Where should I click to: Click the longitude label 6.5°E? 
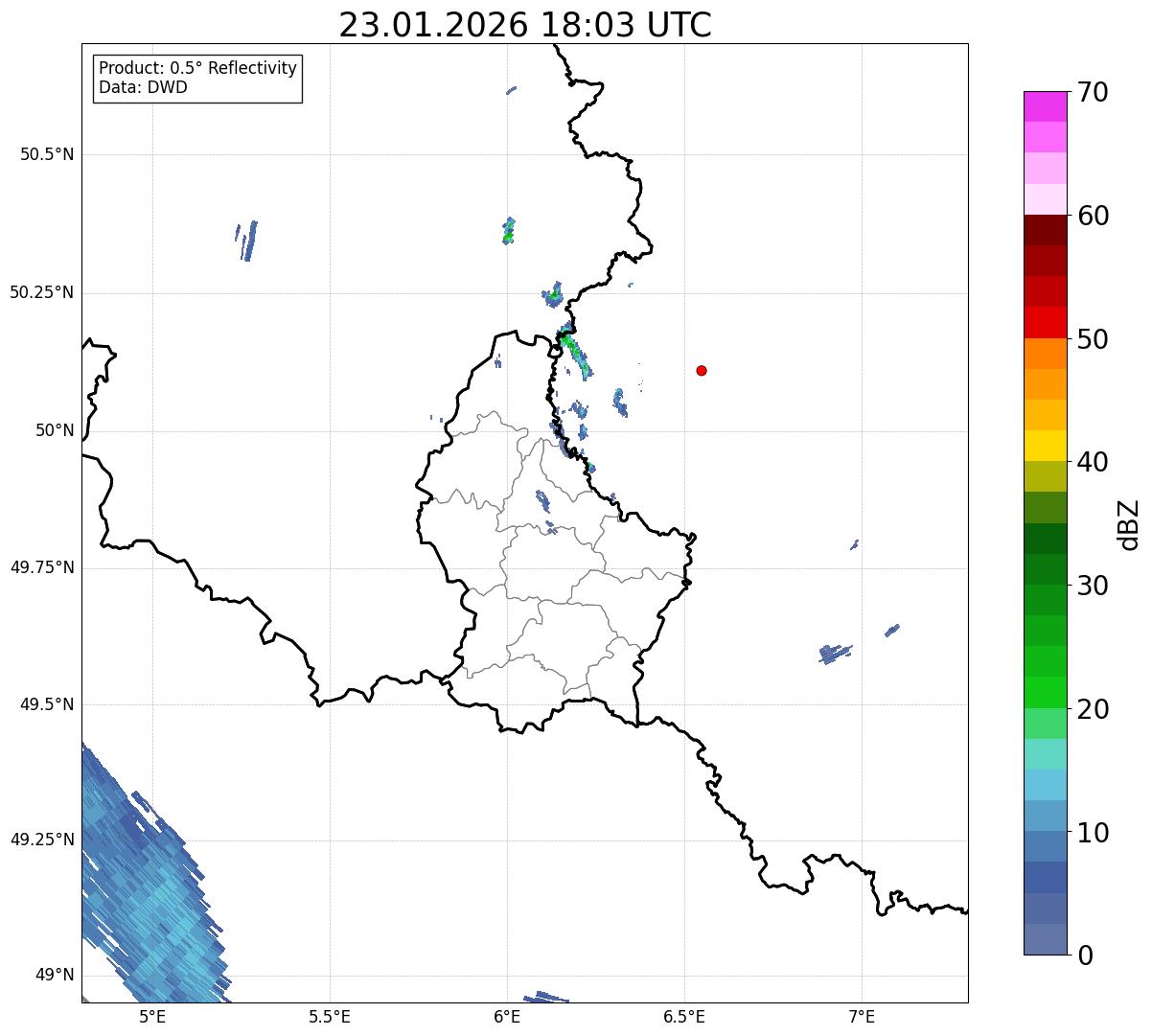click(x=684, y=1017)
